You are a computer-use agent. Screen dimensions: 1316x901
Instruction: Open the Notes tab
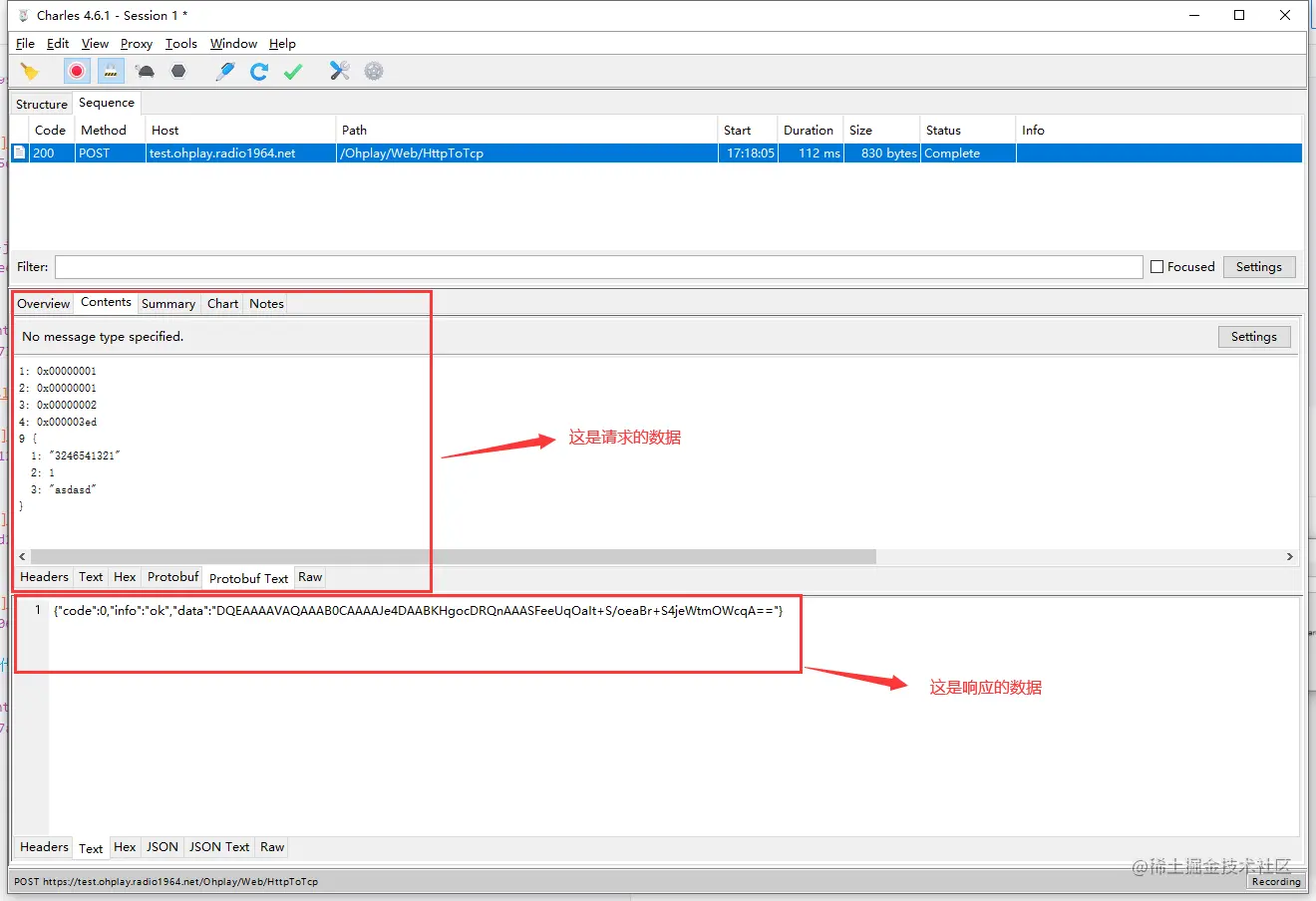tap(266, 304)
